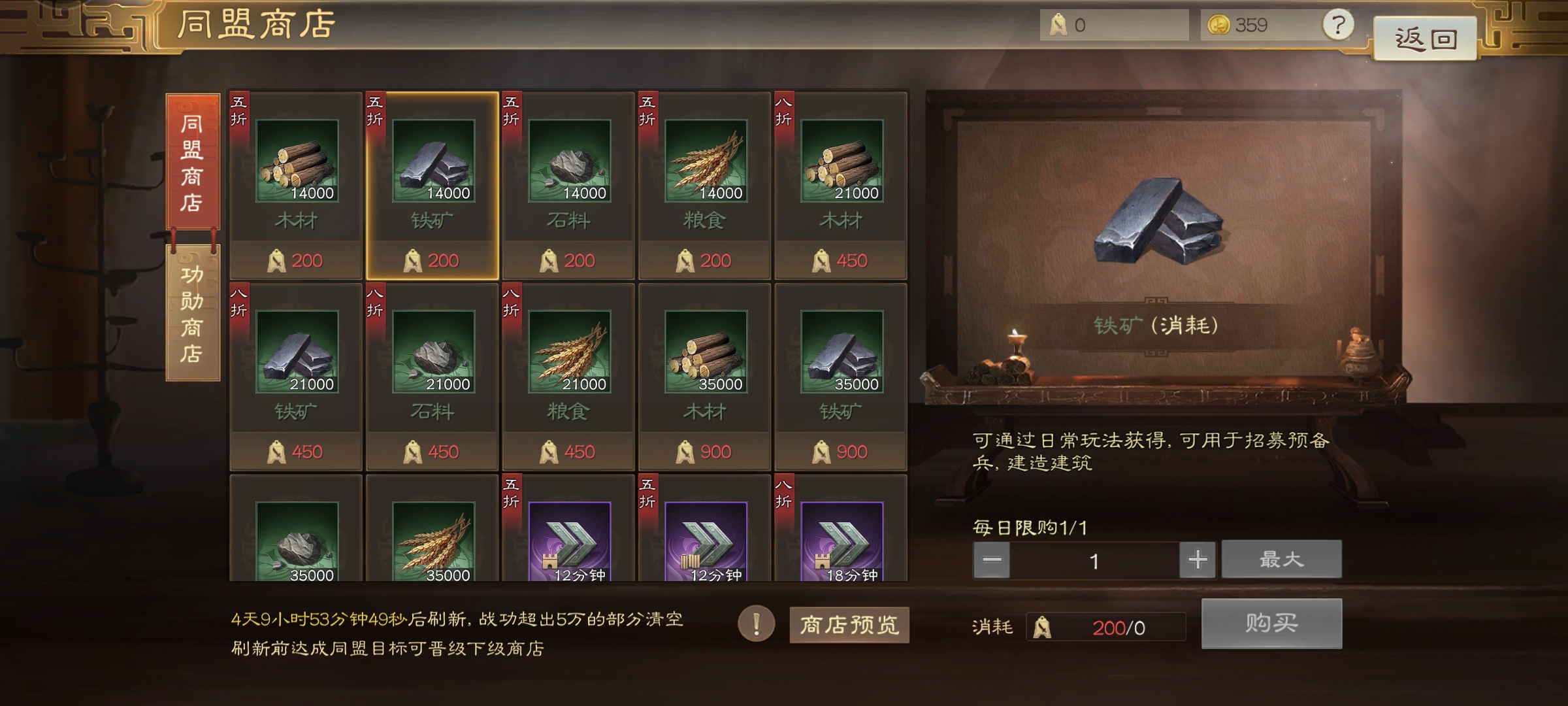Click the 返回 back button
This screenshot has width=1568, height=706.
tap(1425, 39)
